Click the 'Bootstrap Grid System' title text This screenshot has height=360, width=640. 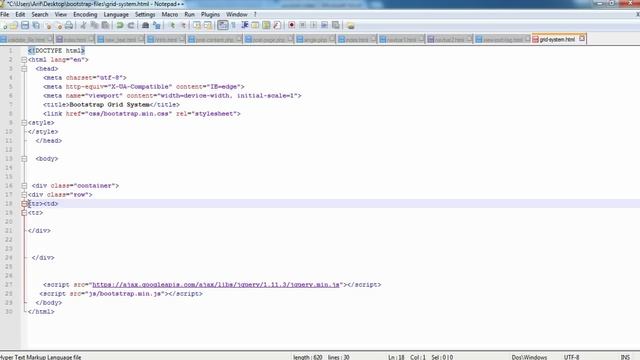(109, 104)
